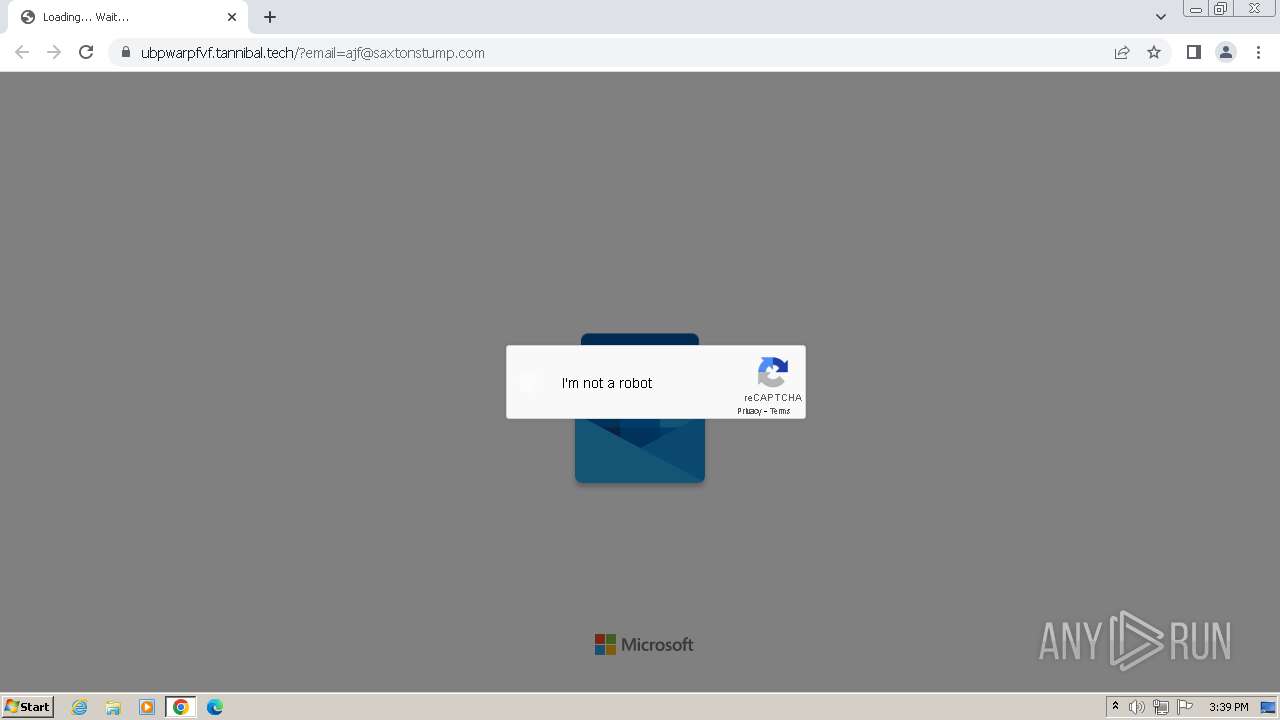Click the Microsoft logo at bottom
Viewport: 1280px width, 720px height.
click(644, 645)
